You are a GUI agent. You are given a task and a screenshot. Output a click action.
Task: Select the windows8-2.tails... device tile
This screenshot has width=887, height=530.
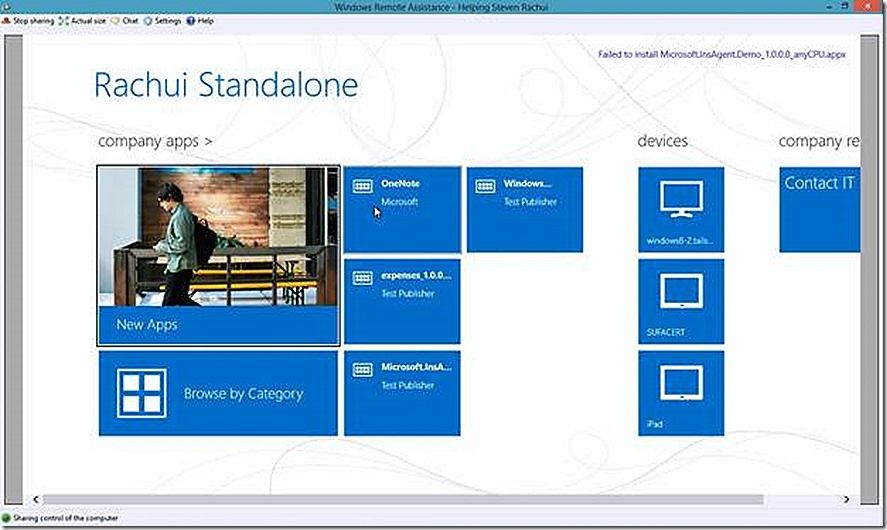pyautogui.click(x=681, y=209)
